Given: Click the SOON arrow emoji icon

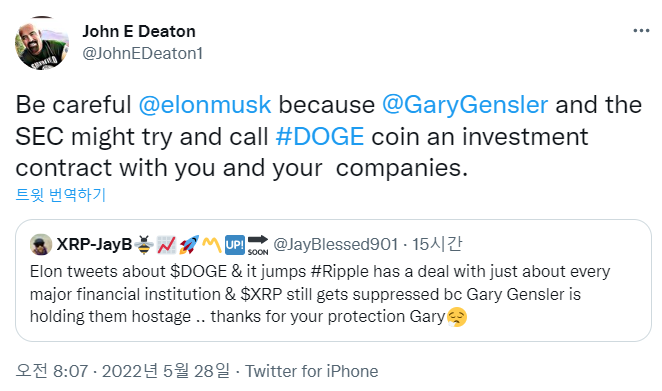Looking at the screenshot, I should tap(258, 245).
